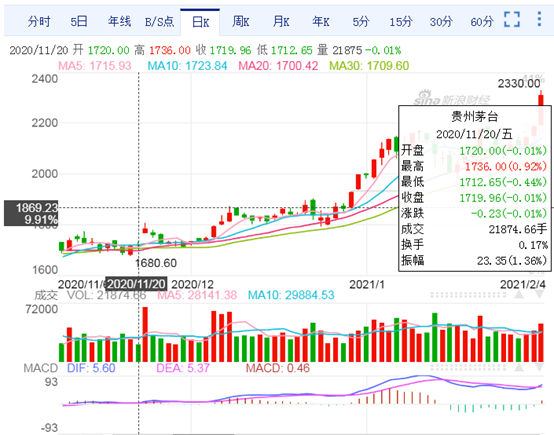554x435 pixels.
Task: Click the DEA: 5.37 indicator label
Action: [183, 368]
